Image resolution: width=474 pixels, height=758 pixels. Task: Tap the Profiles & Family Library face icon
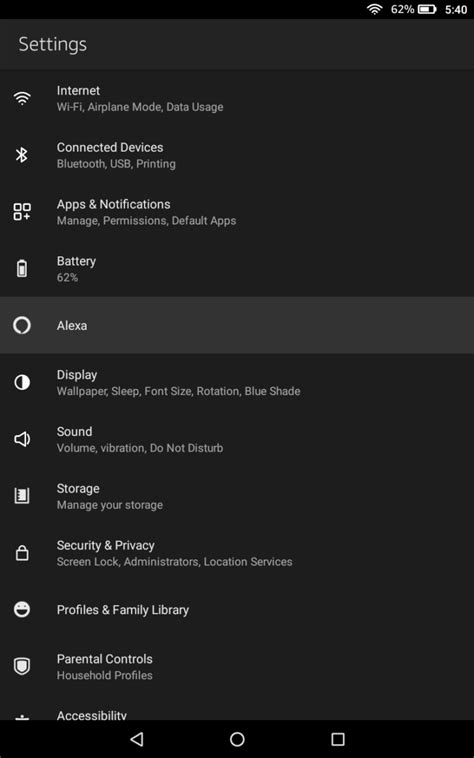[22, 610]
